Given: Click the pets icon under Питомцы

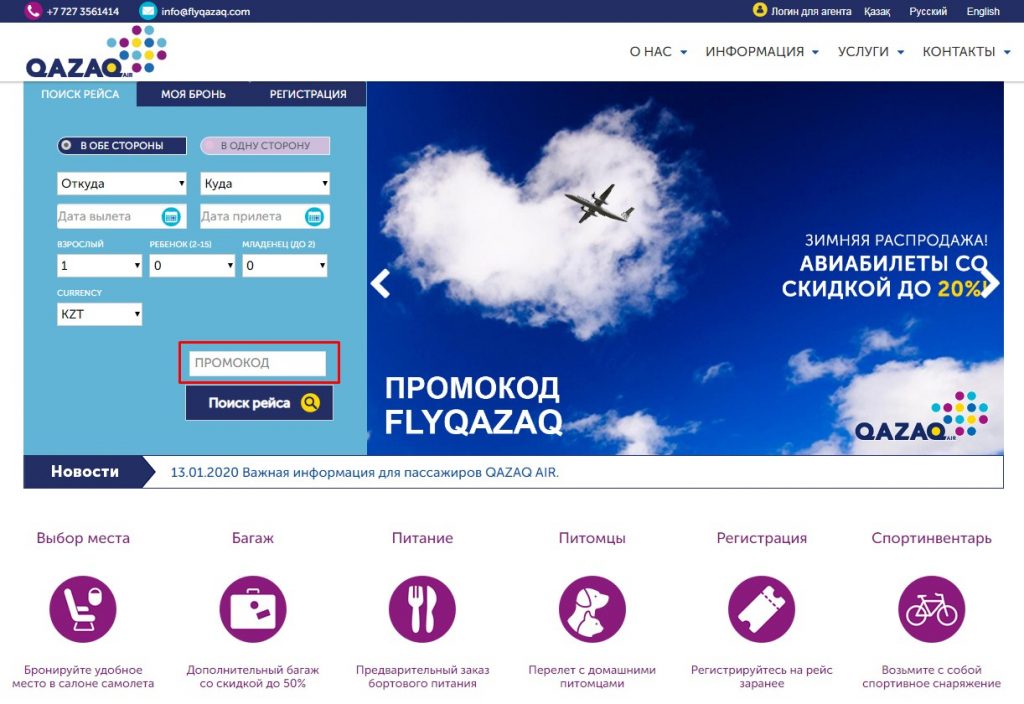Looking at the screenshot, I should pyautogui.click(x=593, y=607).
